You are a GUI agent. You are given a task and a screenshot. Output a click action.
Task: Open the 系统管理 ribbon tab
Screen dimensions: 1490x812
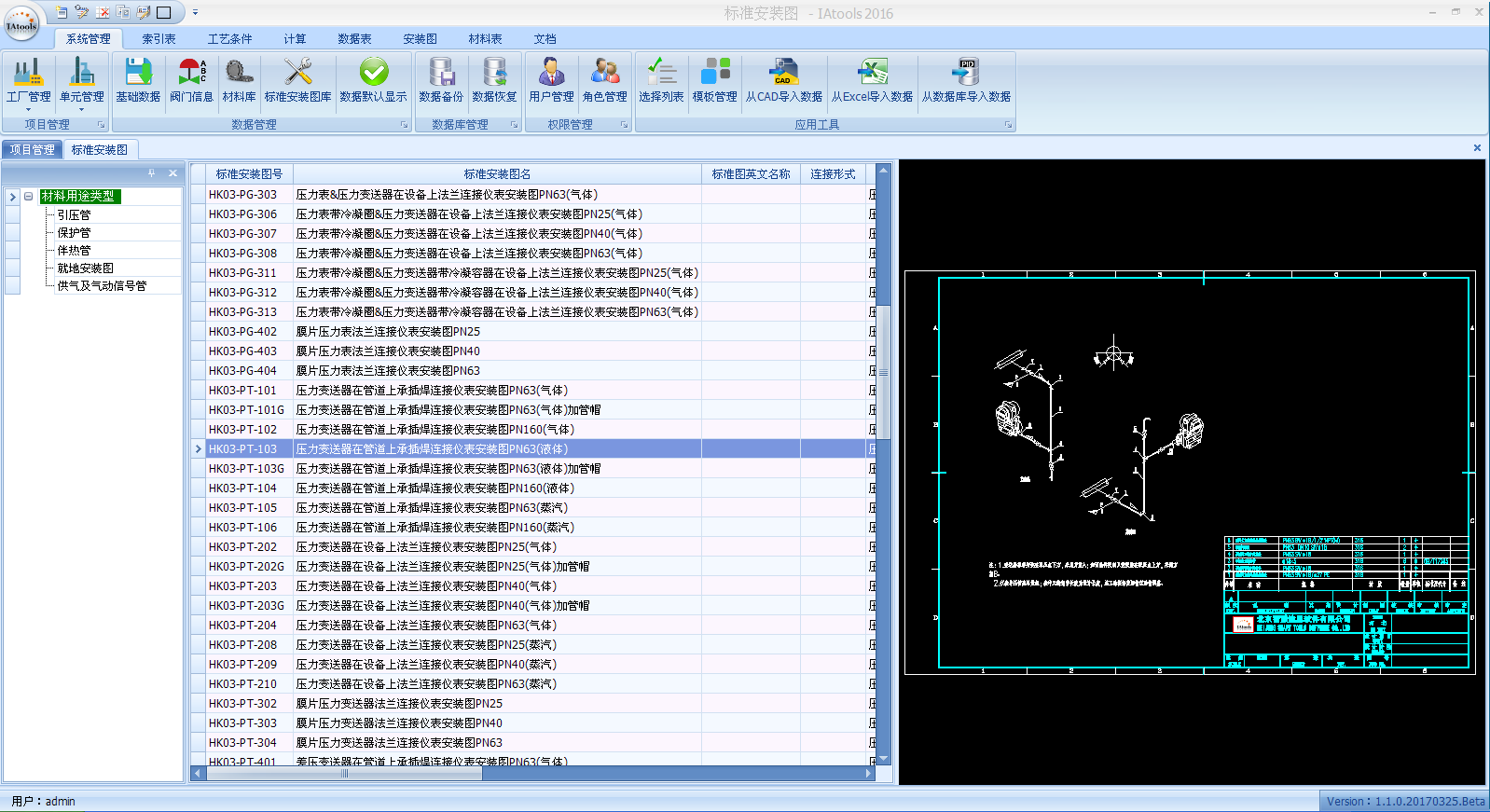click(x=89, y=39)
